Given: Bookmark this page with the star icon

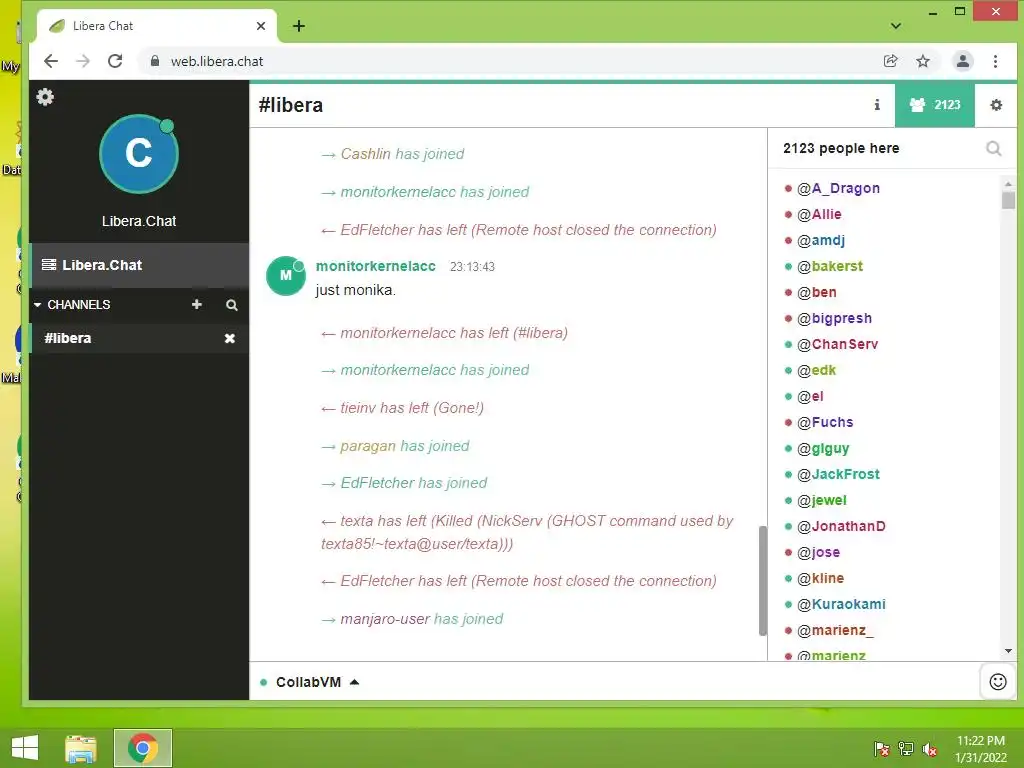Looking at the screenshot, I should pos(923,61).
